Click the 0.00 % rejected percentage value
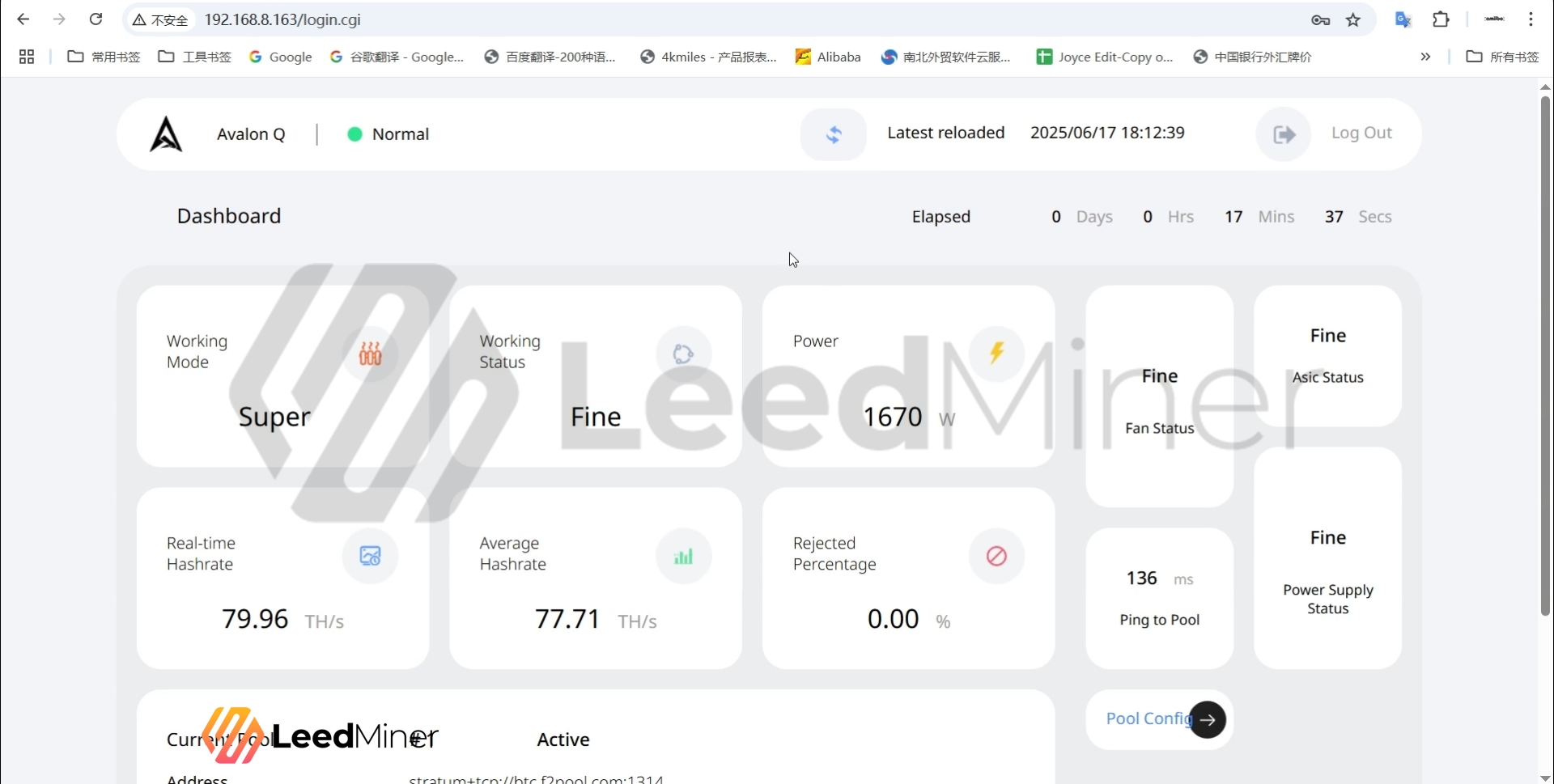The height and width of the screenshot is (784, 1554). pyautogui.click(x=908, y=620)
